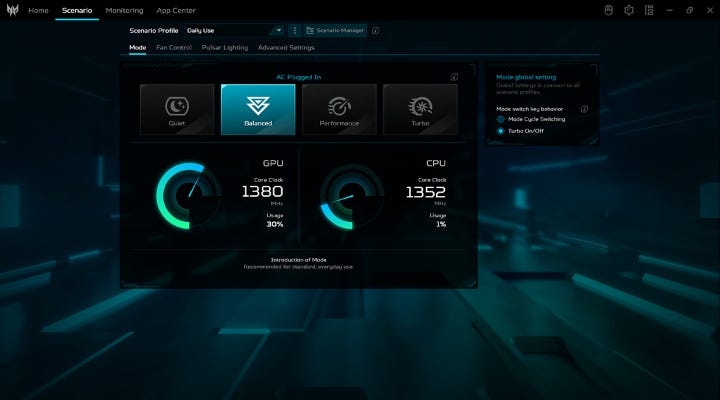The width and height of the screenshot is (720, 400).
Task: Click the list layout icon in title bar
Action: click(649, 10)
